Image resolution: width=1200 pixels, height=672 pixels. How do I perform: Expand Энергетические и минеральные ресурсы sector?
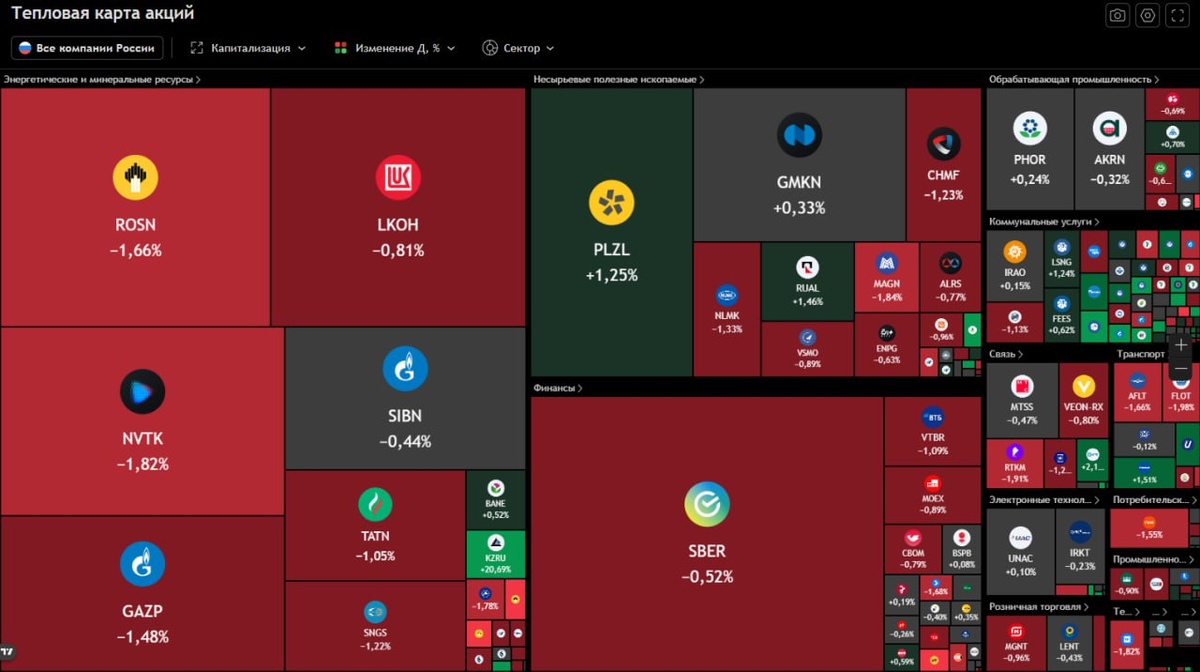pyautogui.click(x=102, y=79)
